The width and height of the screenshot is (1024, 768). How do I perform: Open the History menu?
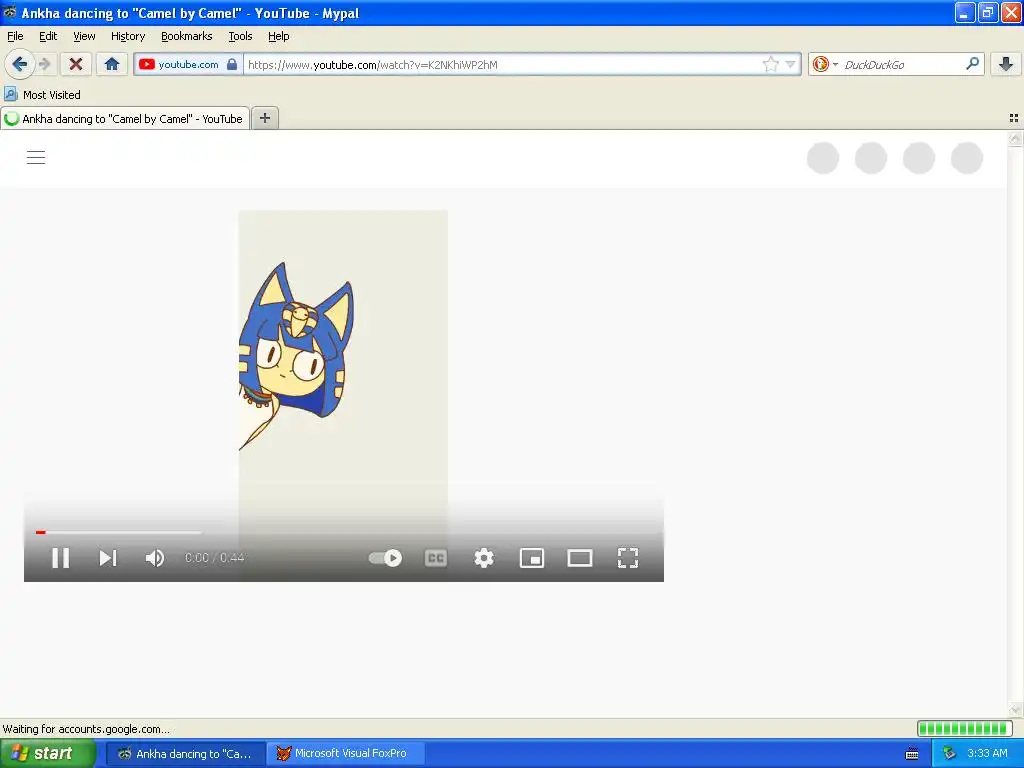coord(128,36)
